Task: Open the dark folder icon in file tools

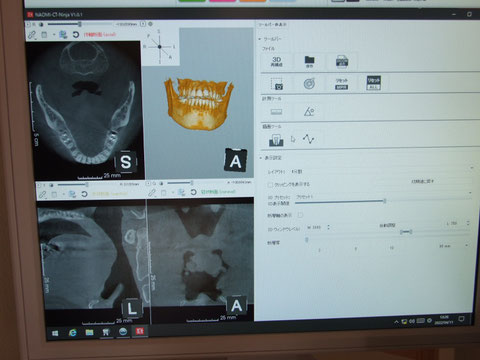Action: point(309,62)
